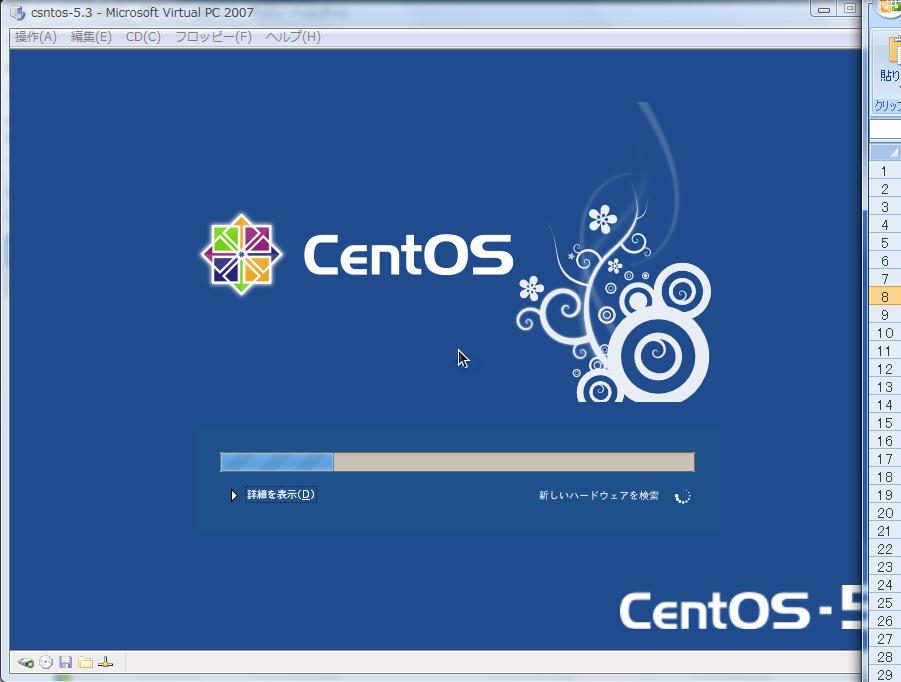The image size is (901, 682).
Task: Click the 詳細を表示(D) label
Action: tap(281, 495)
